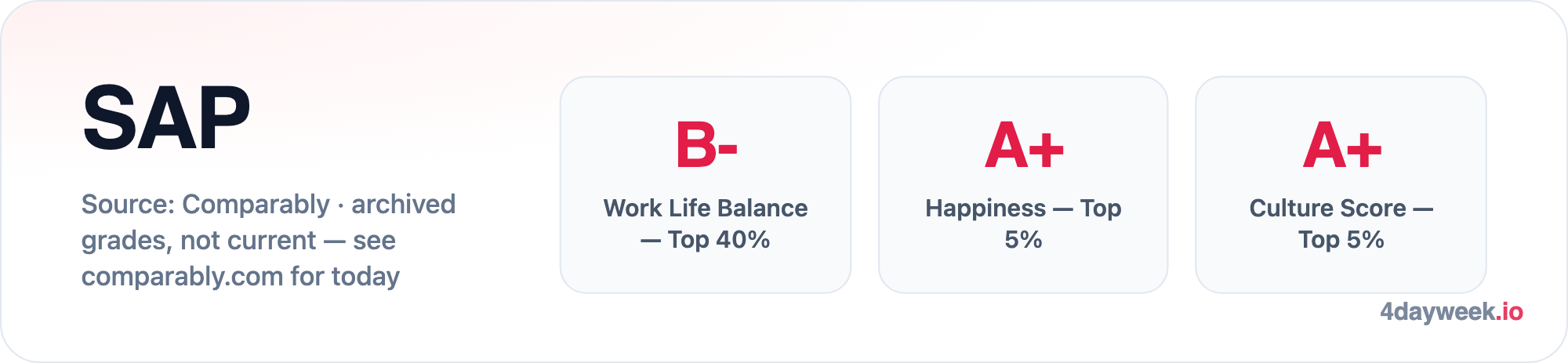Viewport: 1568px width, 363px height.
Task: Click the word archived
Action: (403, 205)
